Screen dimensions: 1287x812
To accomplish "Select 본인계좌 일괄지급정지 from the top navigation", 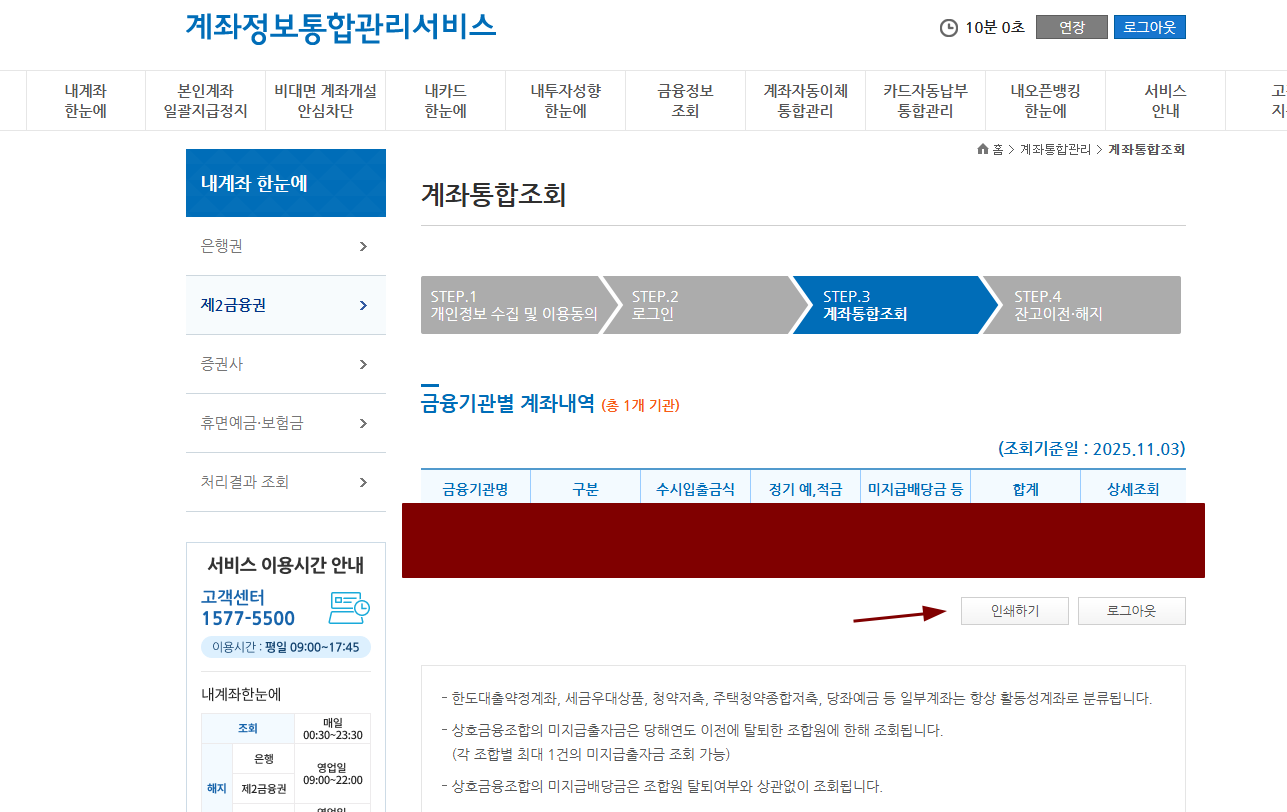I will click(205, 100).
